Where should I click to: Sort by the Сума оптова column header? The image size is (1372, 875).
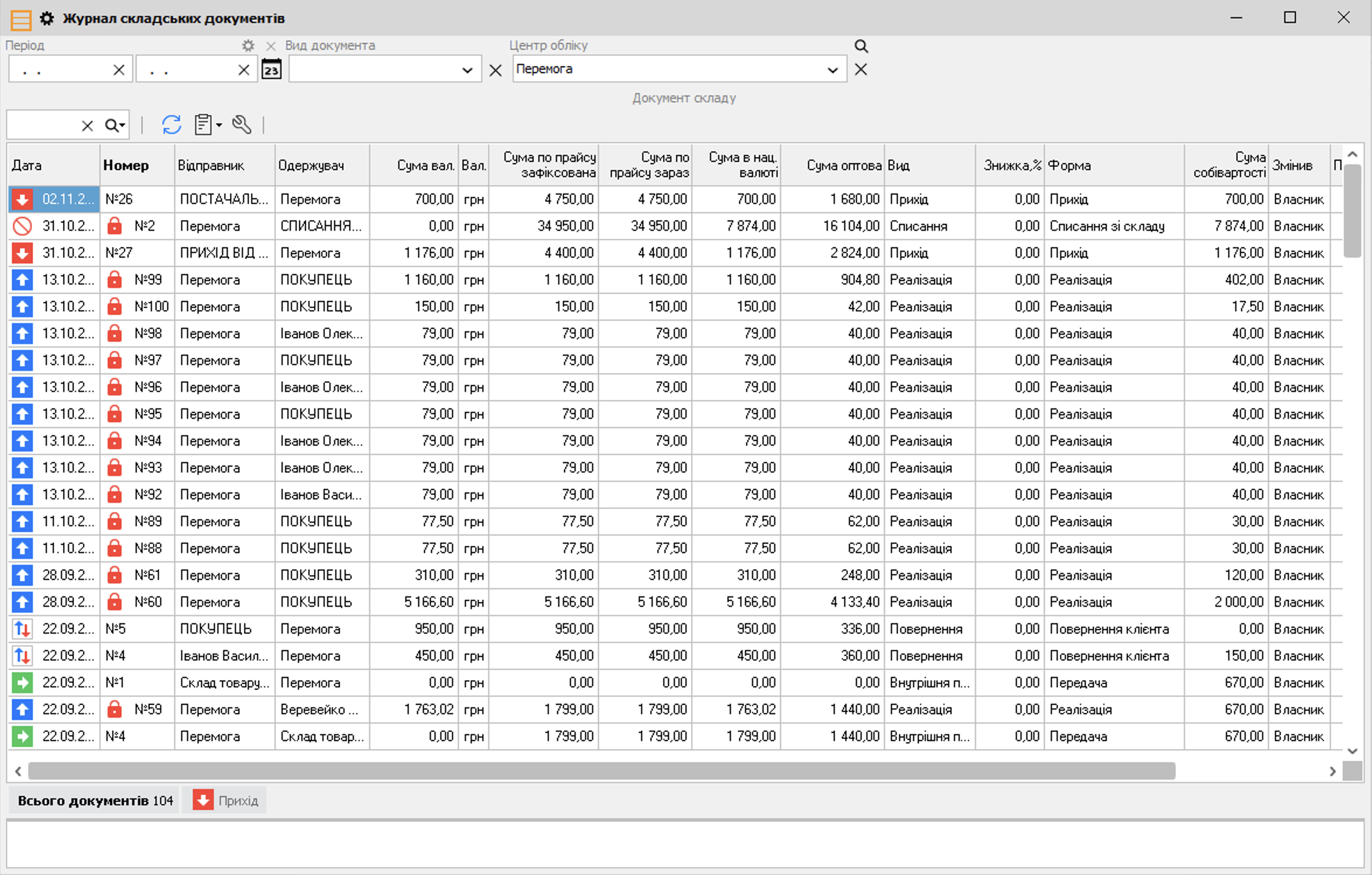[x=843, y=166]
